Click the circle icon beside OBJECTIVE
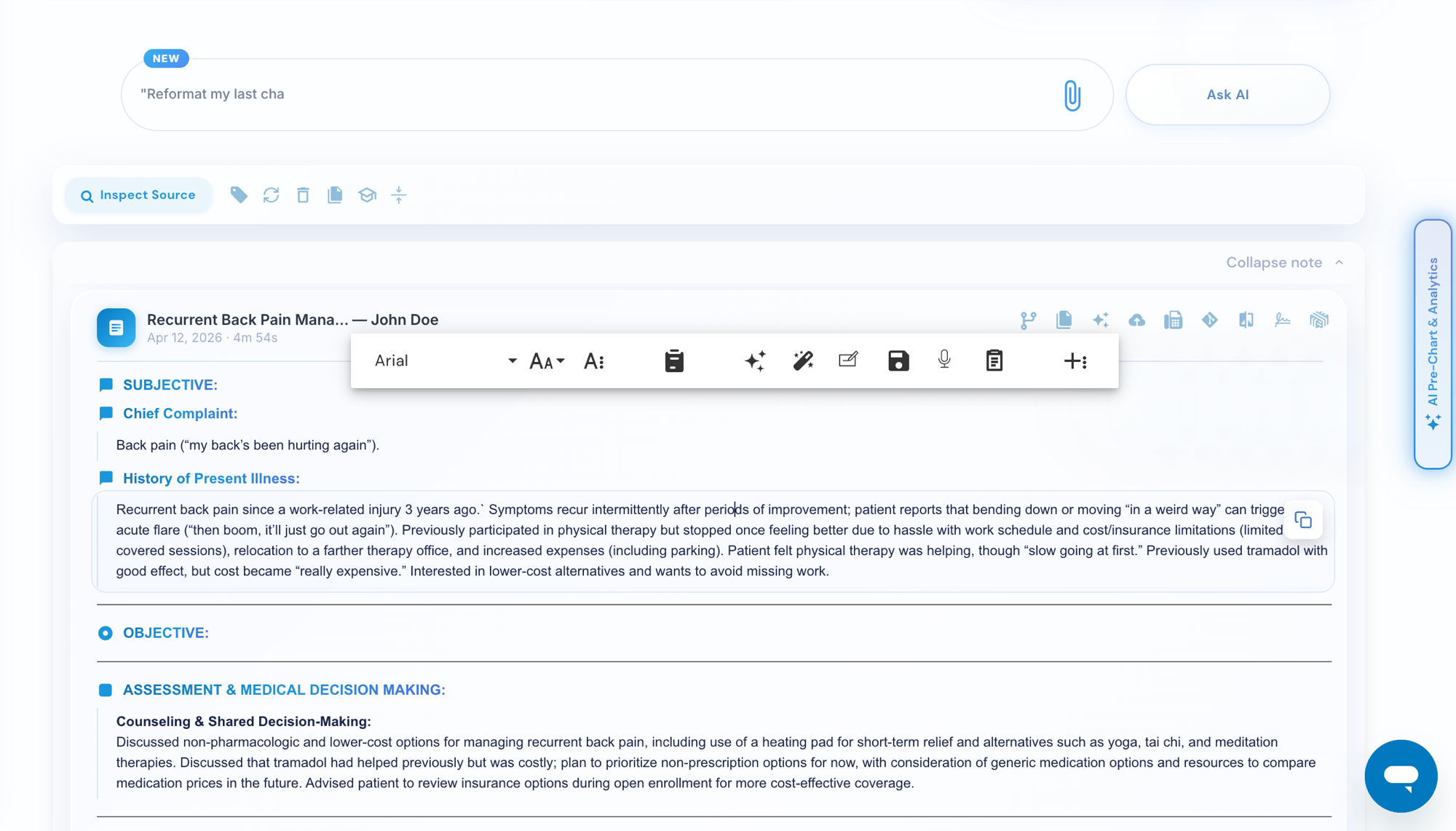The height and width of the screenshot is (831, 1456). 106,633
